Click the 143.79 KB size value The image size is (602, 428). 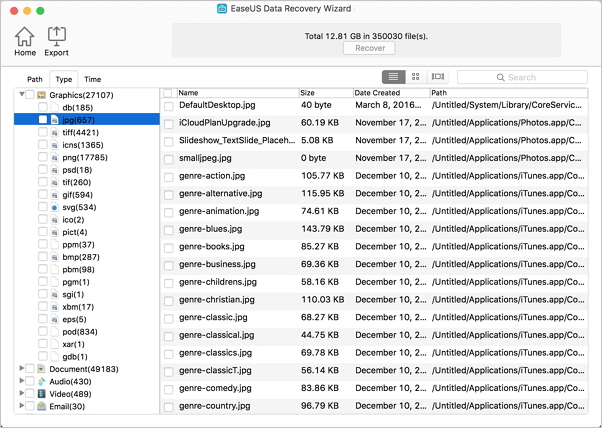tap(322, 229)
